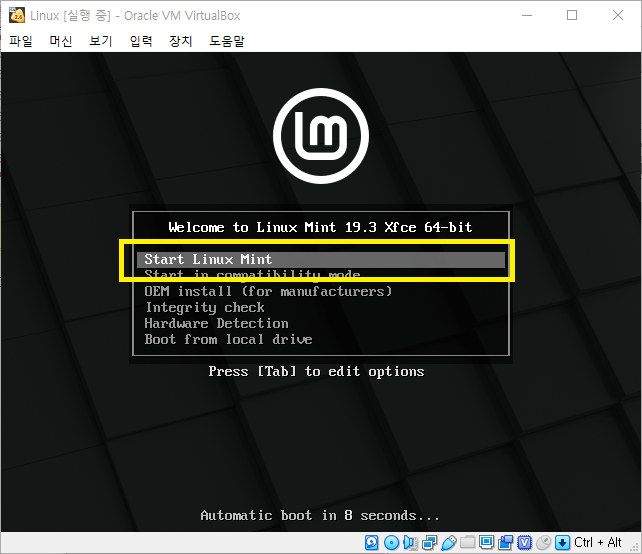Minimize the VirtualBox window

click(x=527, y=16)
